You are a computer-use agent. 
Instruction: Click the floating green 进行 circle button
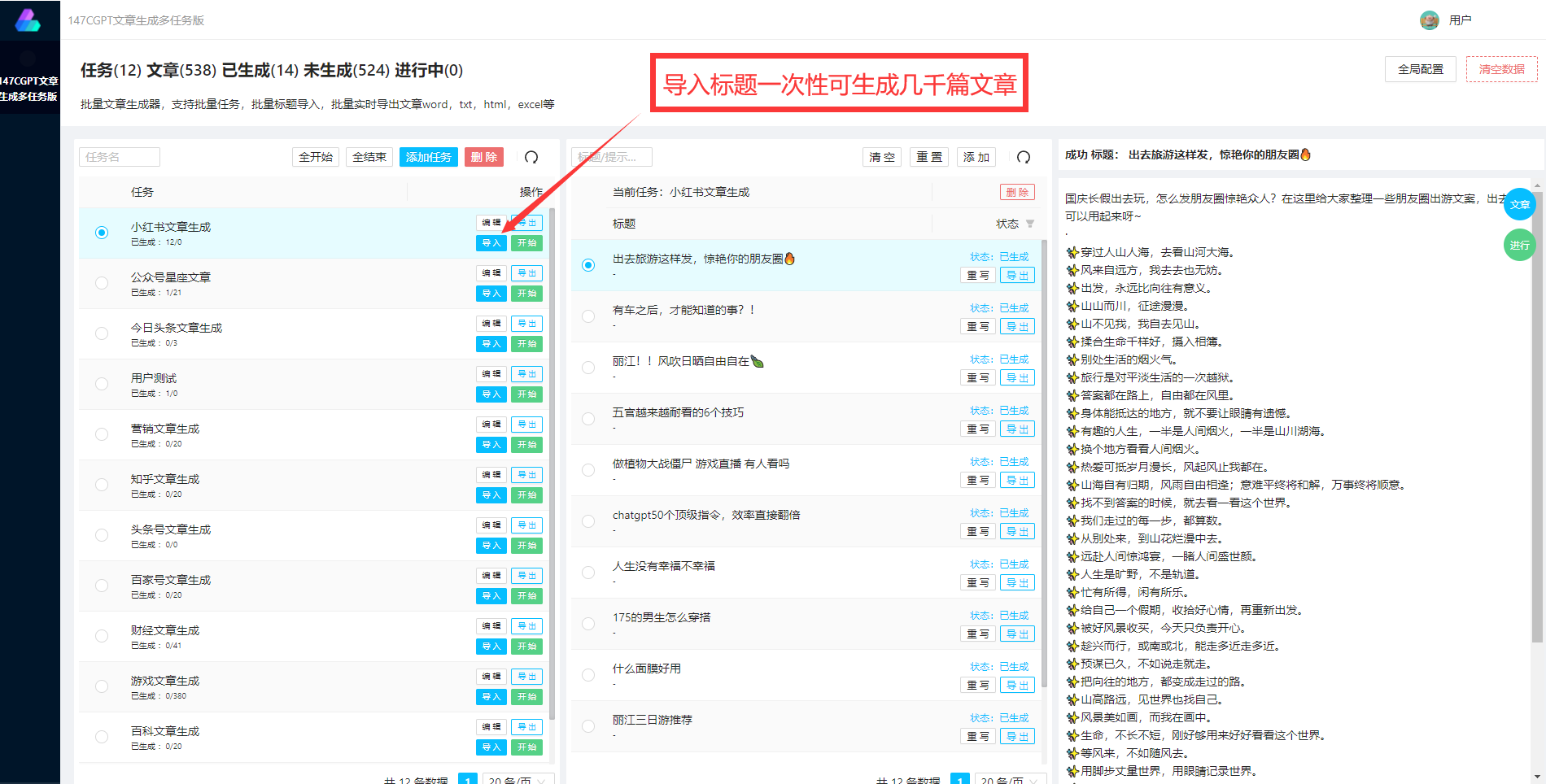1520,245
